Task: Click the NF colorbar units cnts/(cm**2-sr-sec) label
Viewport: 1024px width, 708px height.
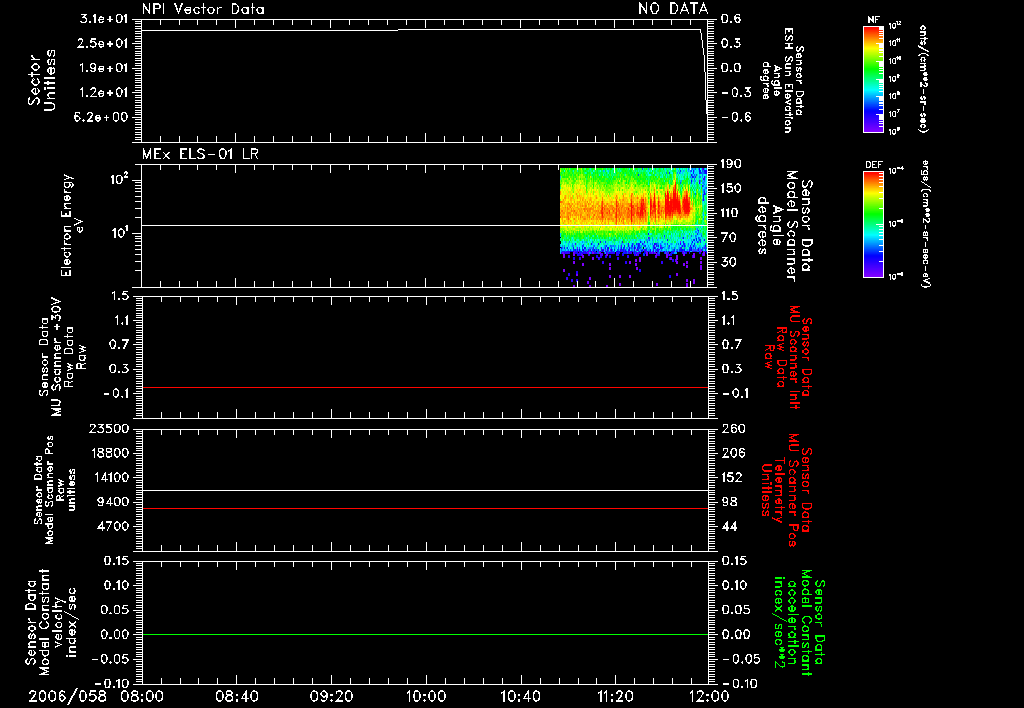Action: coord(922,78)
